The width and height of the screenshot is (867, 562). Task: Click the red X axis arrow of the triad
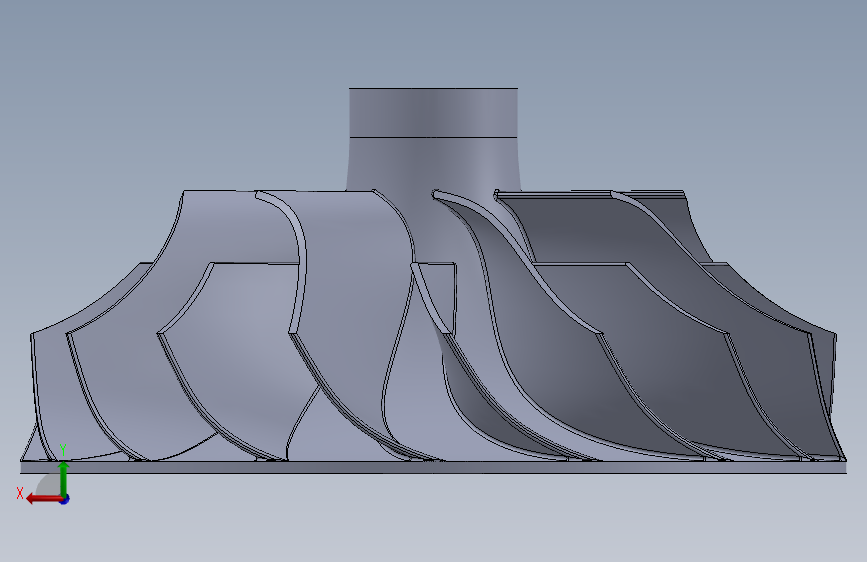pos(44,499)
